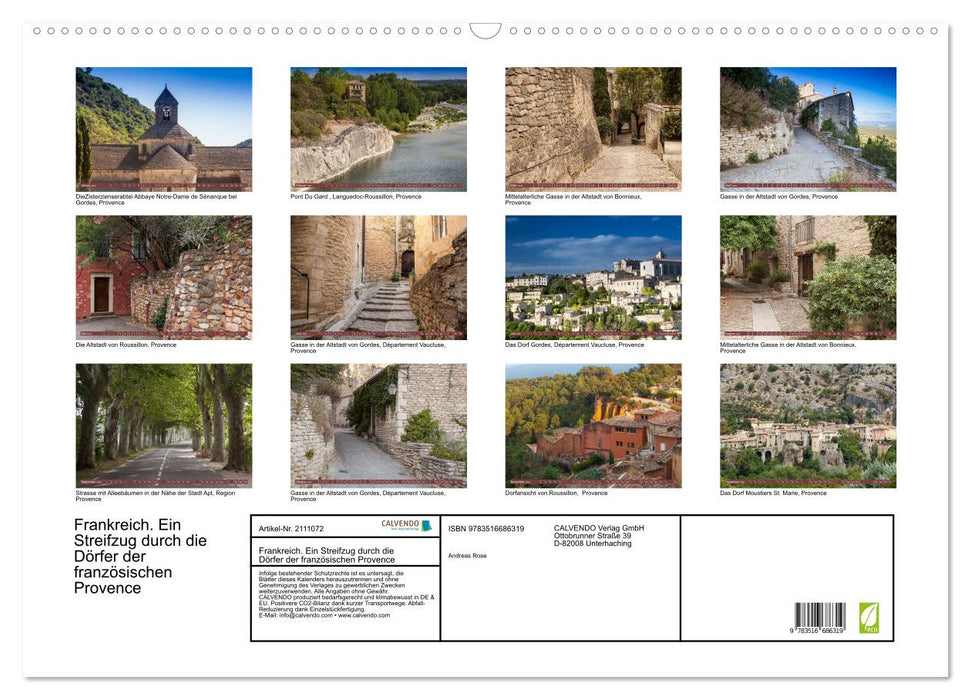971x700 pixels.
Task: Click the title Frankreich Ein Streifzug text block
Action: pyautogui.click(x=140, y=556)
